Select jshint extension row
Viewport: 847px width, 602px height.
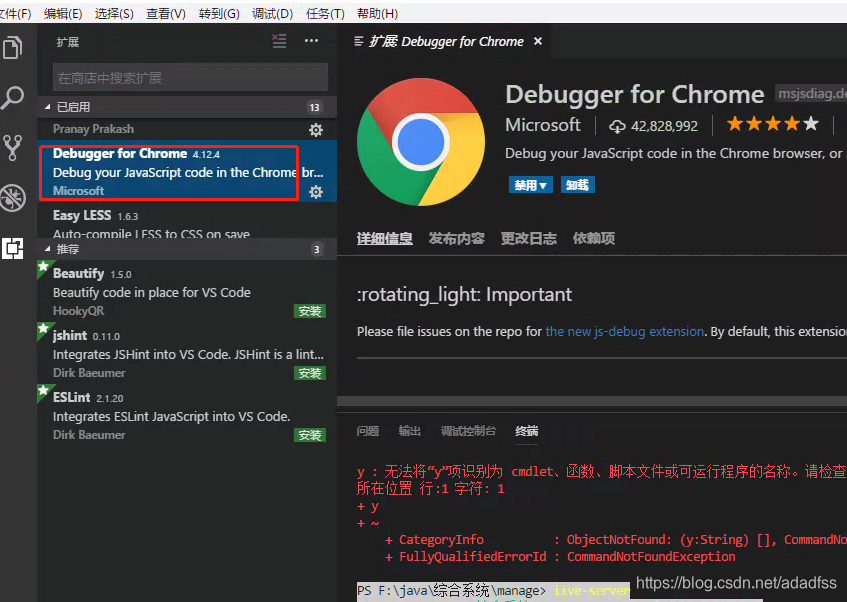[x=187, y=353]
